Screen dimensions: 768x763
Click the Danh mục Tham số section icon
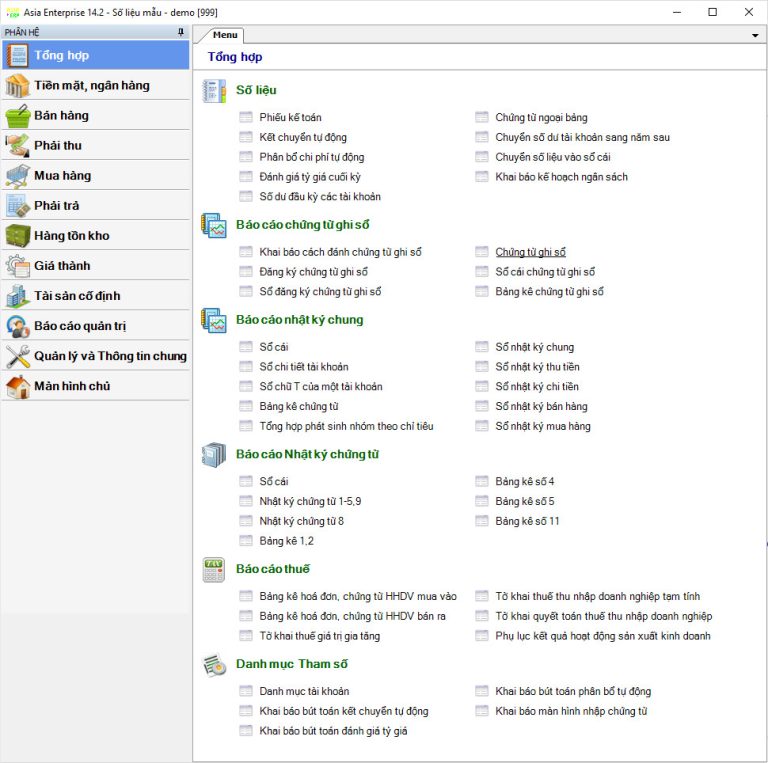pos(214,664)
